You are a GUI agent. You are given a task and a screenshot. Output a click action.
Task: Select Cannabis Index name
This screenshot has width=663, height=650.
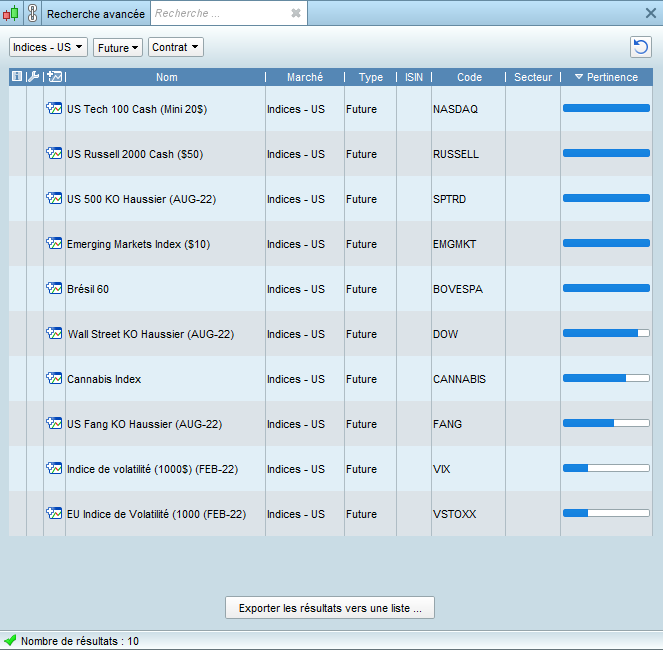pos(104,379)
